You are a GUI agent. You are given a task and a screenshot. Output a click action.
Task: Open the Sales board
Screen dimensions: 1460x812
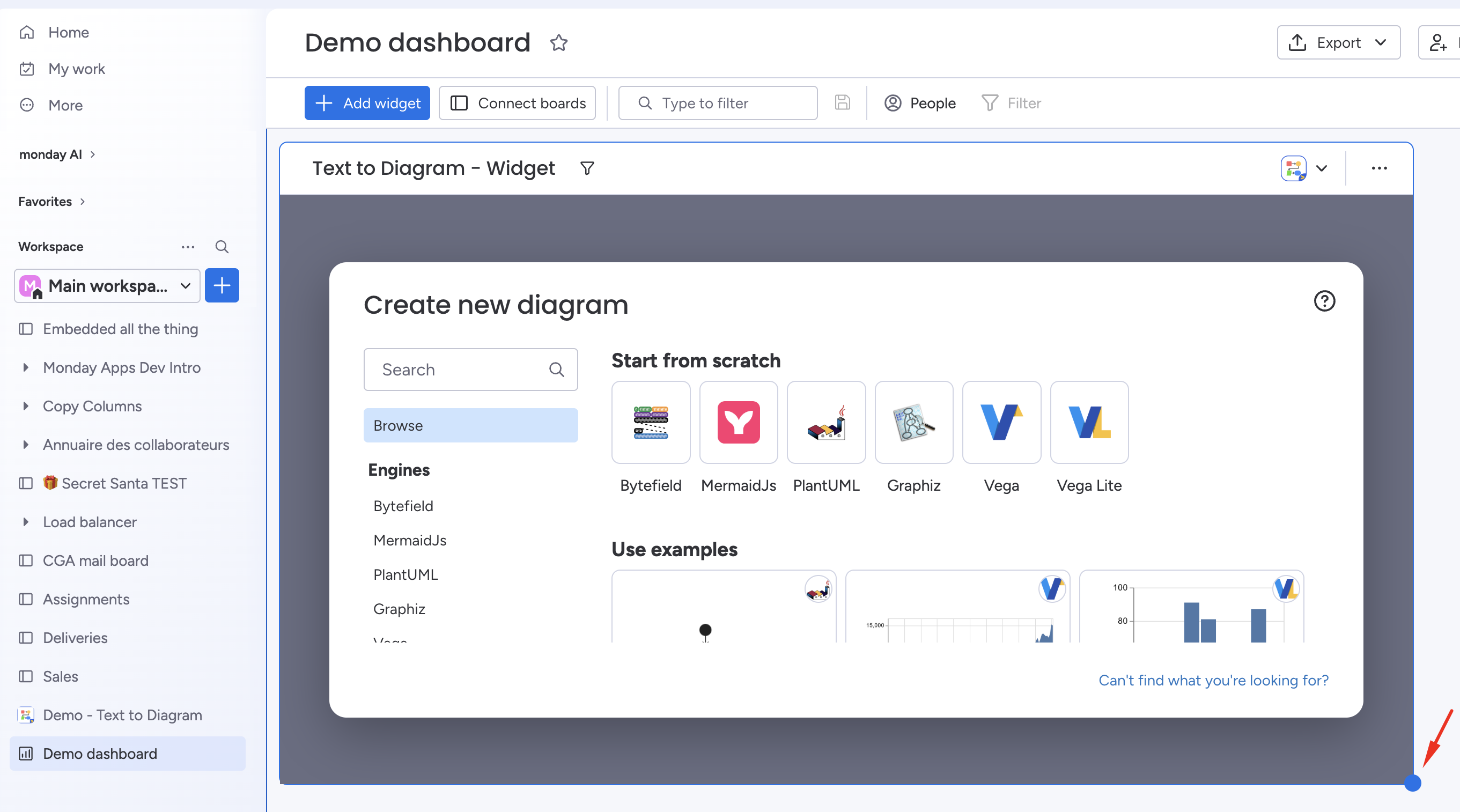tap(60, 676)
